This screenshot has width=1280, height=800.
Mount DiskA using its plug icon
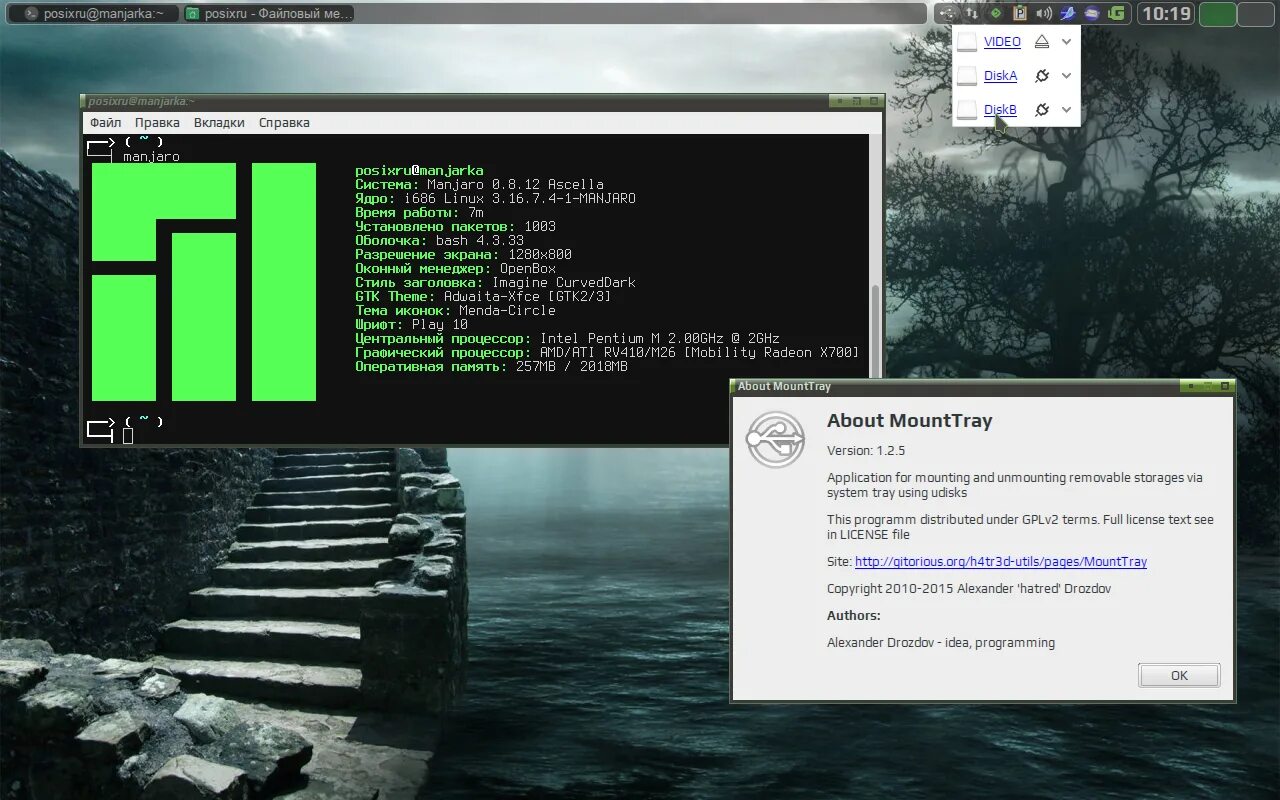(x=1042, y=76)
